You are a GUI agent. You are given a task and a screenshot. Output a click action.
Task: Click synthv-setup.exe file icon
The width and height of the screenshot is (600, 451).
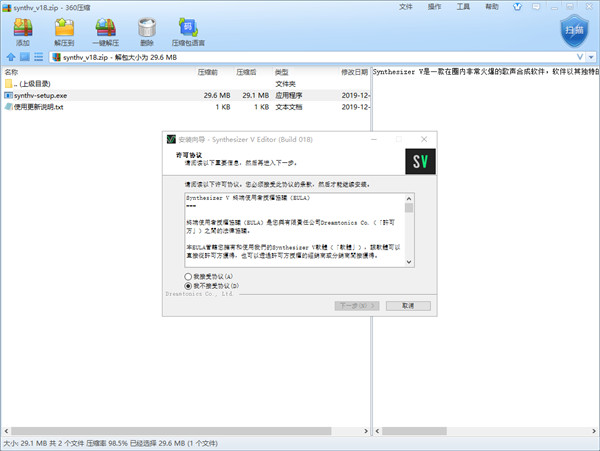(8, 95)
